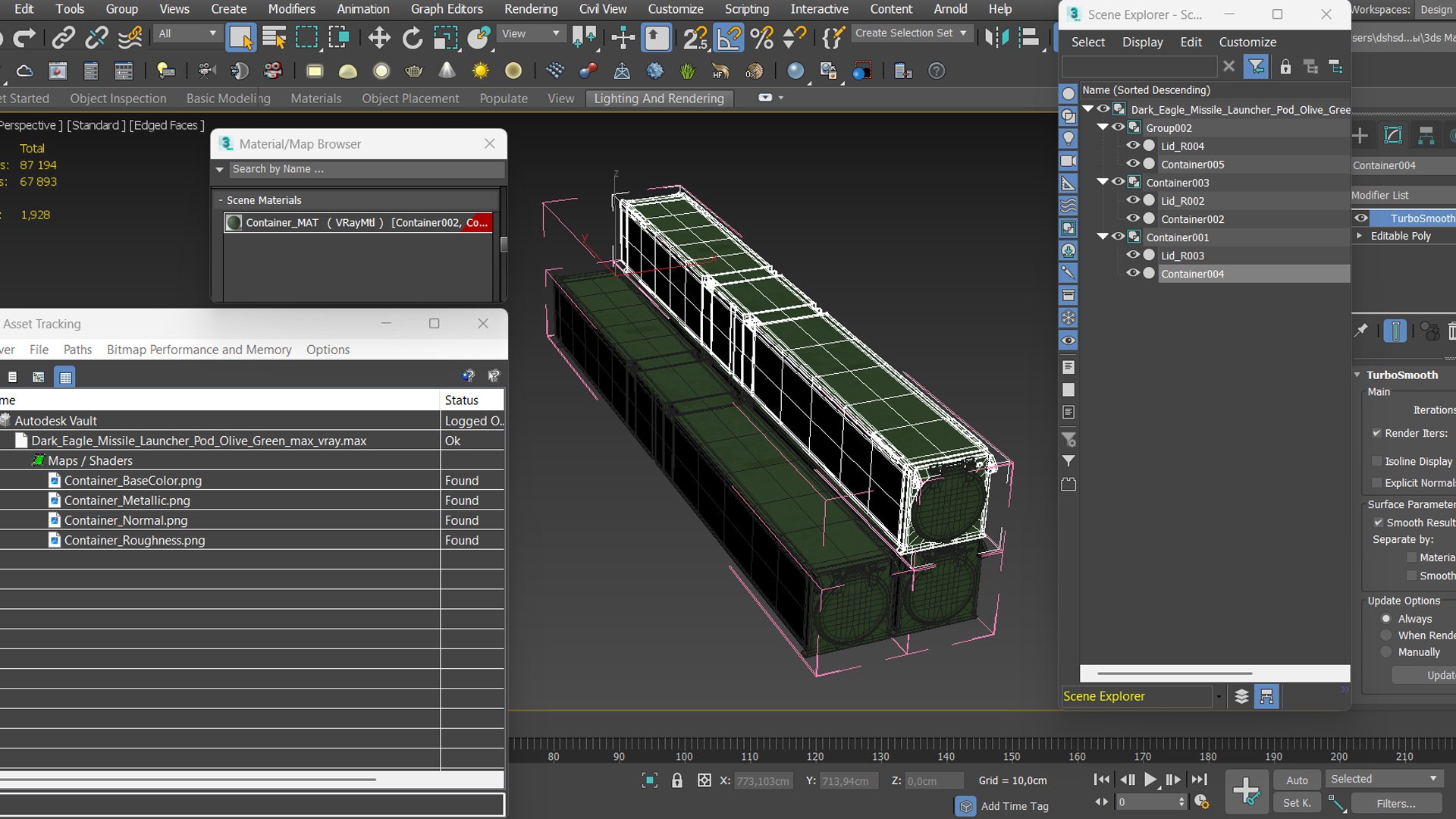Click the Scene Explorer filter funnel
The width and height of the screenshot is (1456, 819).
point(1256,67)
